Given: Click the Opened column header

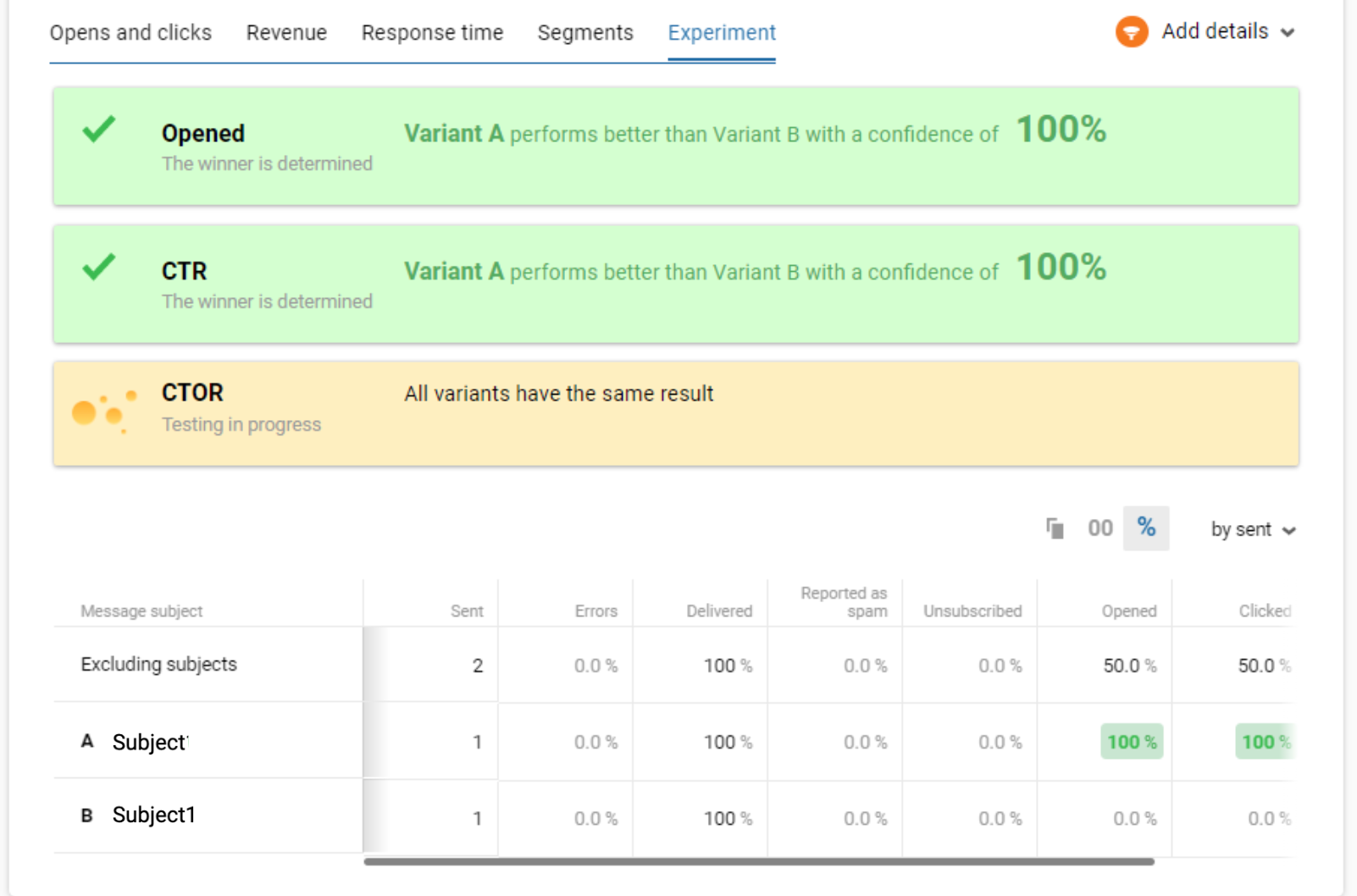Looking at the screenshot, I should [x=1128, y=611].
